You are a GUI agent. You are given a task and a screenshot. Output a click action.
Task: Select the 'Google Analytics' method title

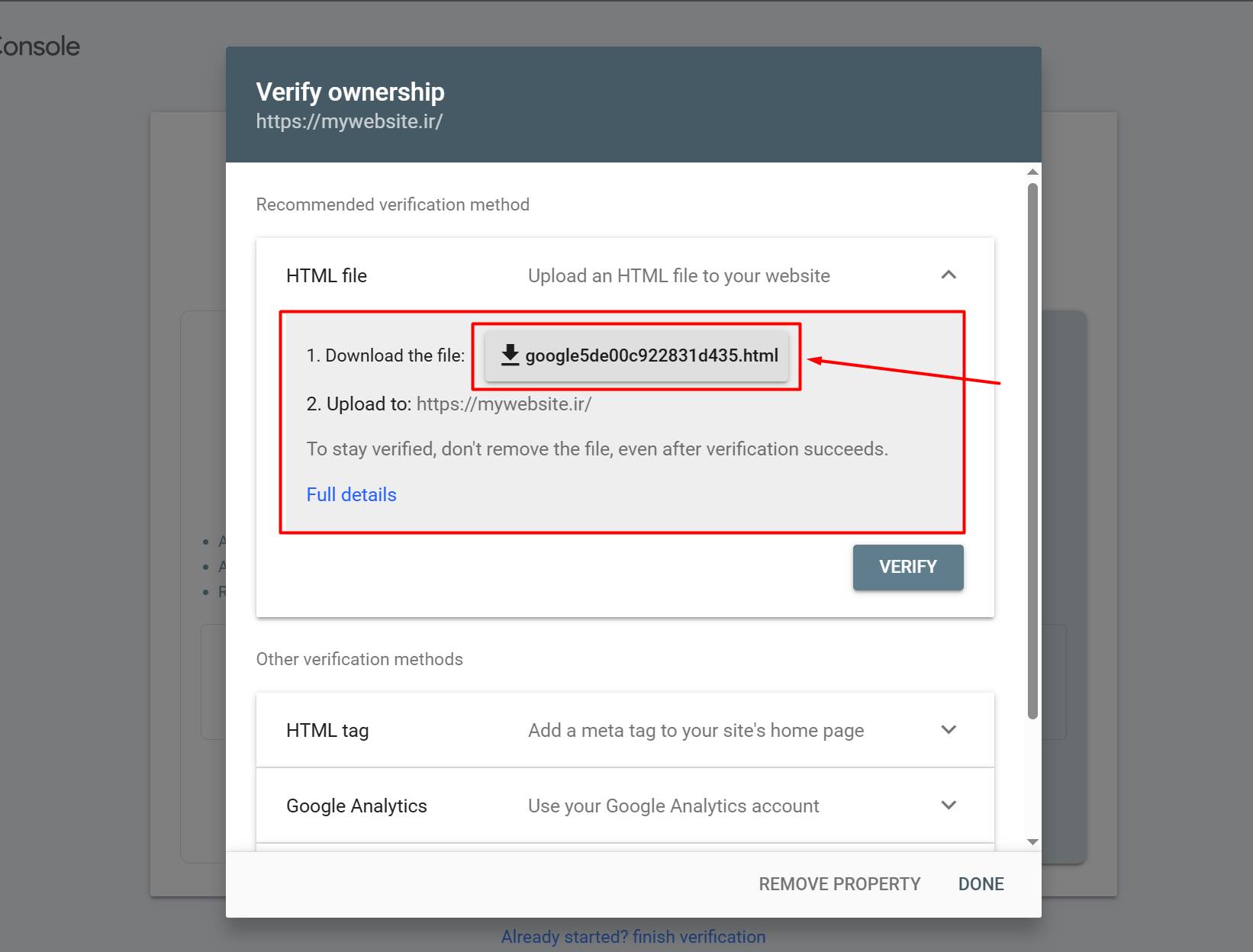pyautogui.click(x=356, y=806)
